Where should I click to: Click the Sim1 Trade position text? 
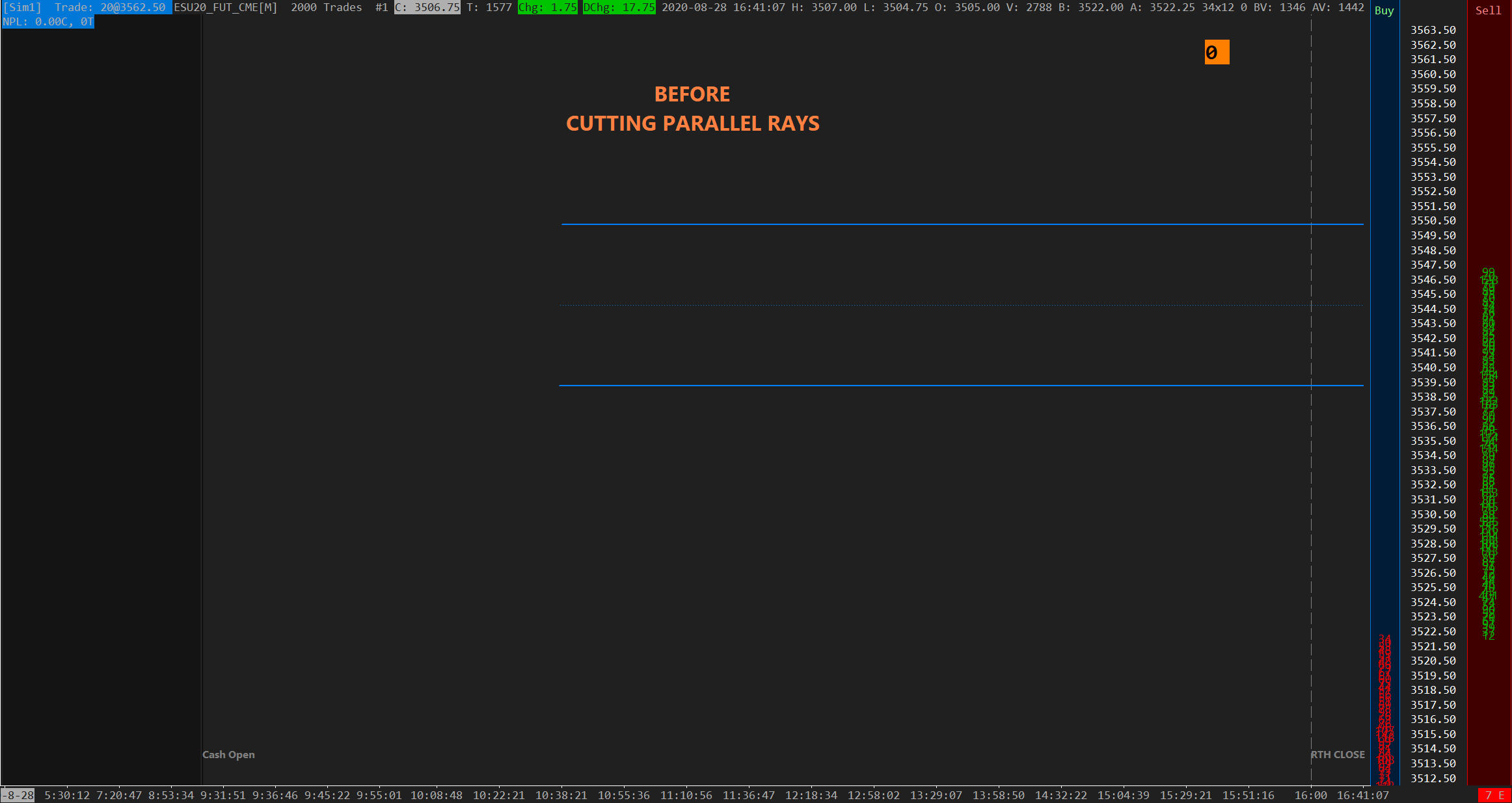(x=85, y=7)
